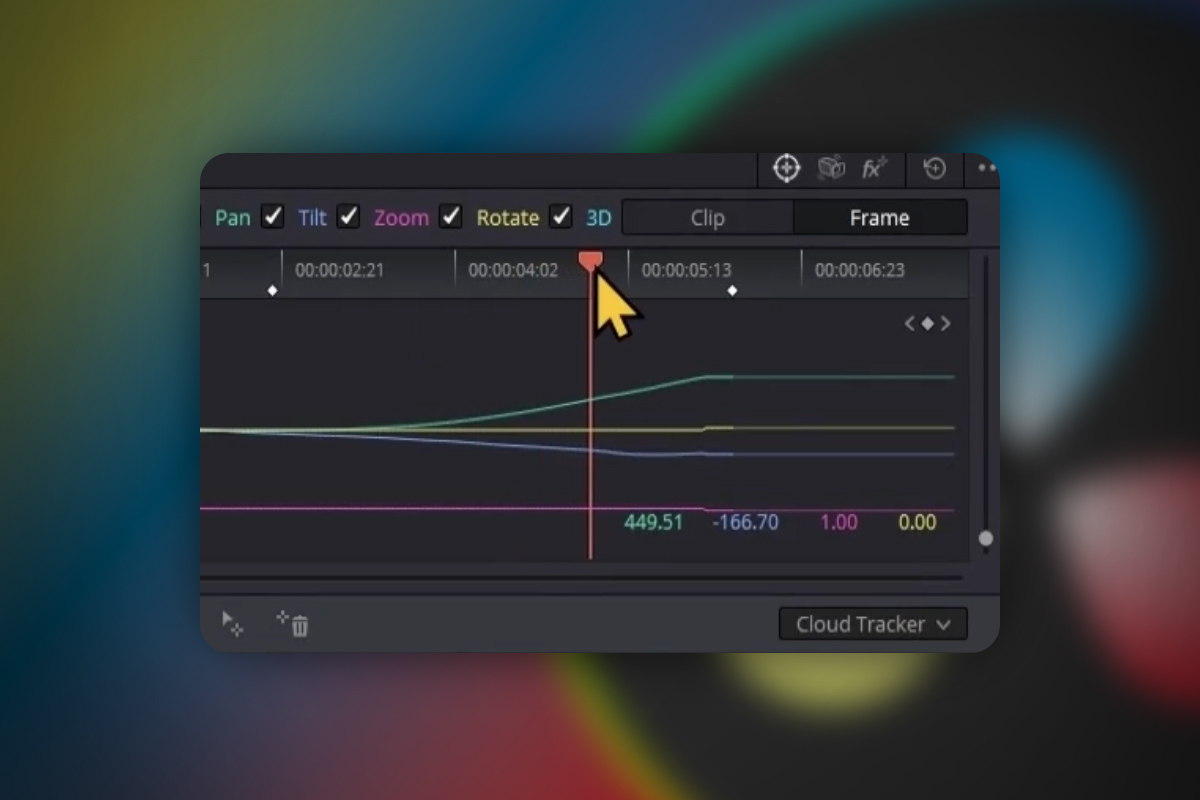Click the add tracking point icon
Viewport: 1200px width, 800px height.
pyautogui.click(x=232, y=624)
